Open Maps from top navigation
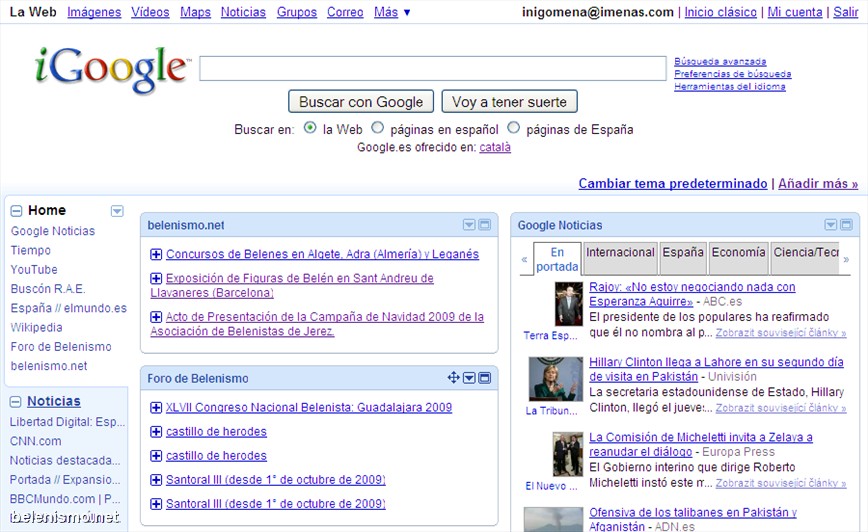 click(x=195, y=12)
